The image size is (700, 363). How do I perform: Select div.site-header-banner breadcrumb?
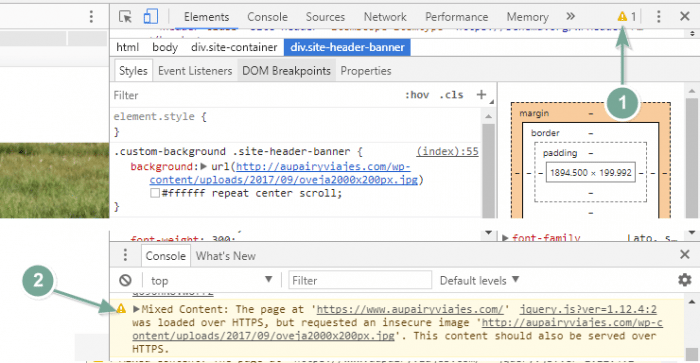tap(347, 47)
